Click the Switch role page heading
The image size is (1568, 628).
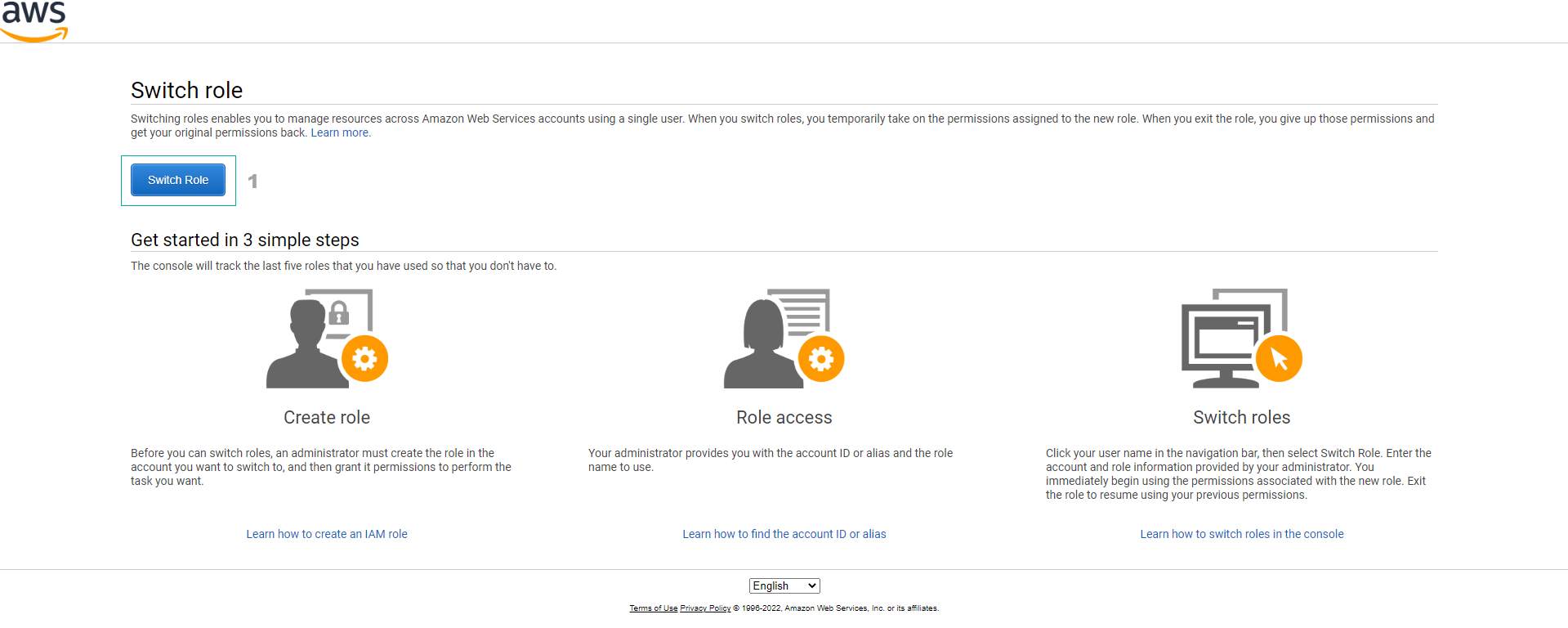[x=187, y=90]
